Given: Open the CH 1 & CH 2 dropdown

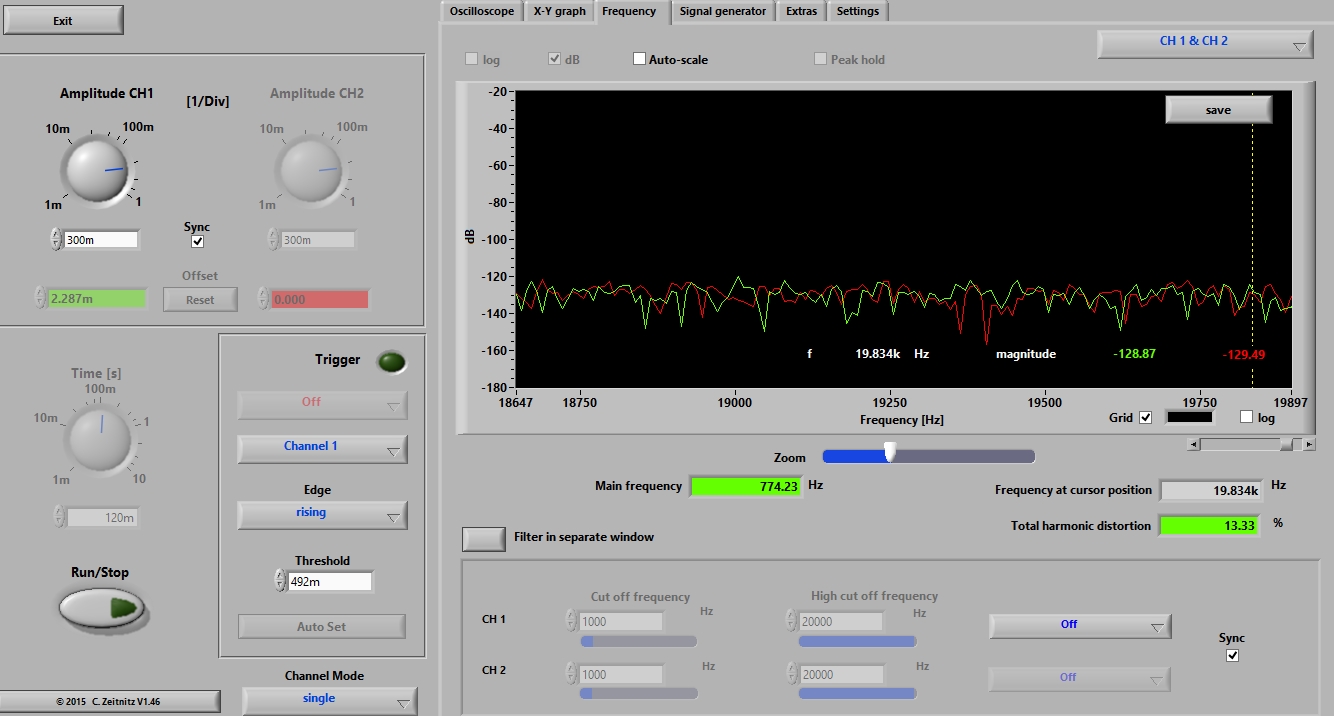Looking at the screenshot, I should [1204, 43].
